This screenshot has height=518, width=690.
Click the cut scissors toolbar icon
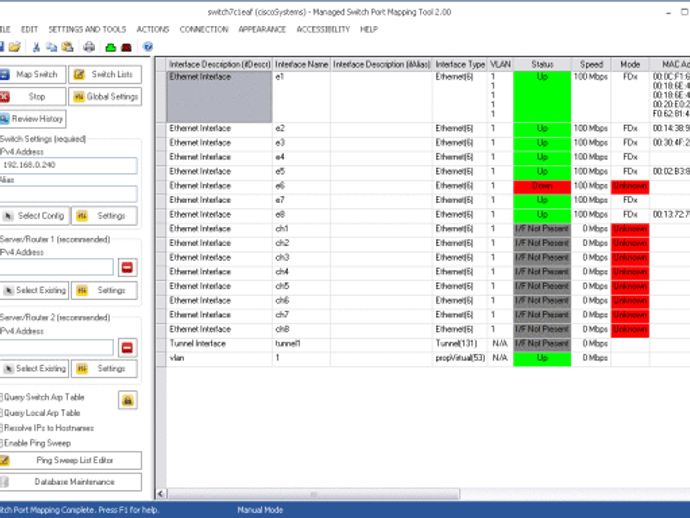(37, 47)
